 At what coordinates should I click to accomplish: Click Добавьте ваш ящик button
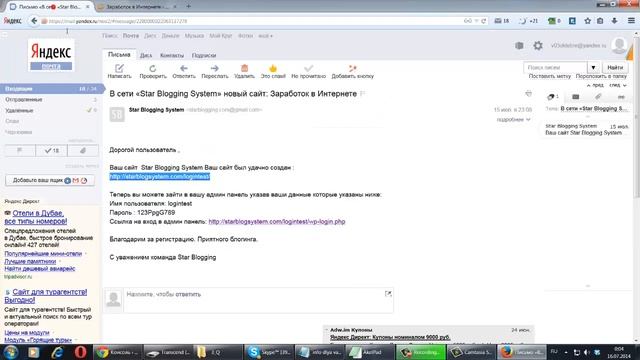tap(50, 180)
